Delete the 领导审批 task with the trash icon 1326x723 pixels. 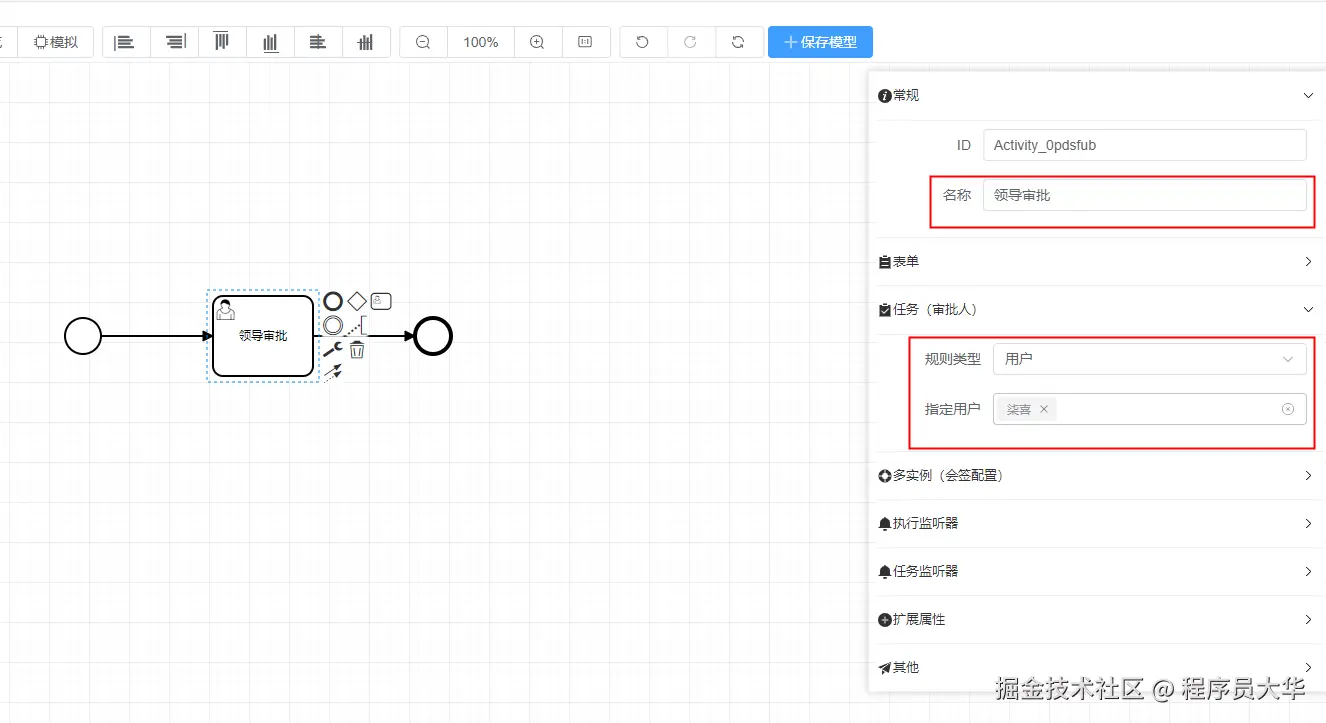[x=356, y=349]
